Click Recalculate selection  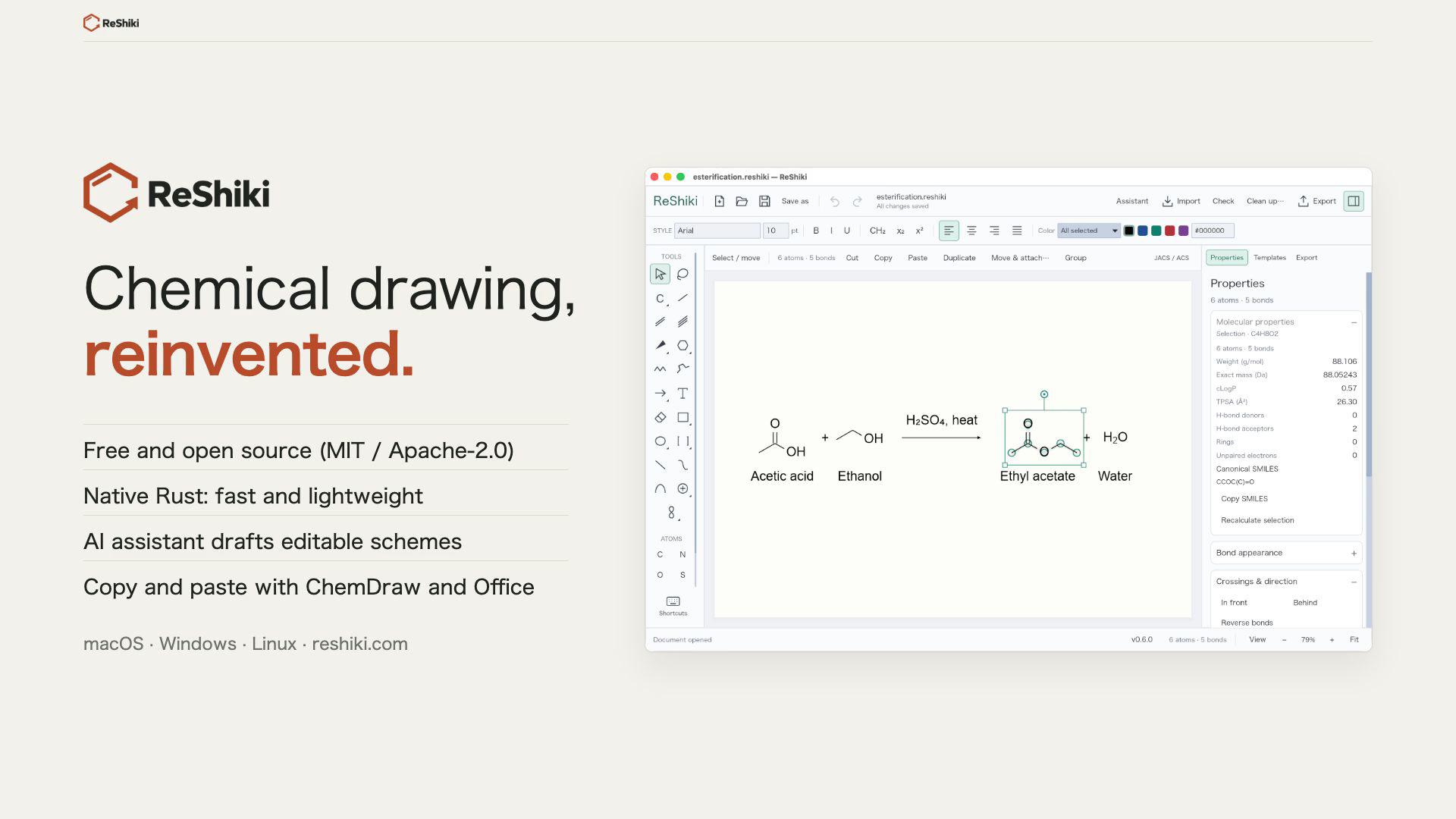click(1257, 520)
